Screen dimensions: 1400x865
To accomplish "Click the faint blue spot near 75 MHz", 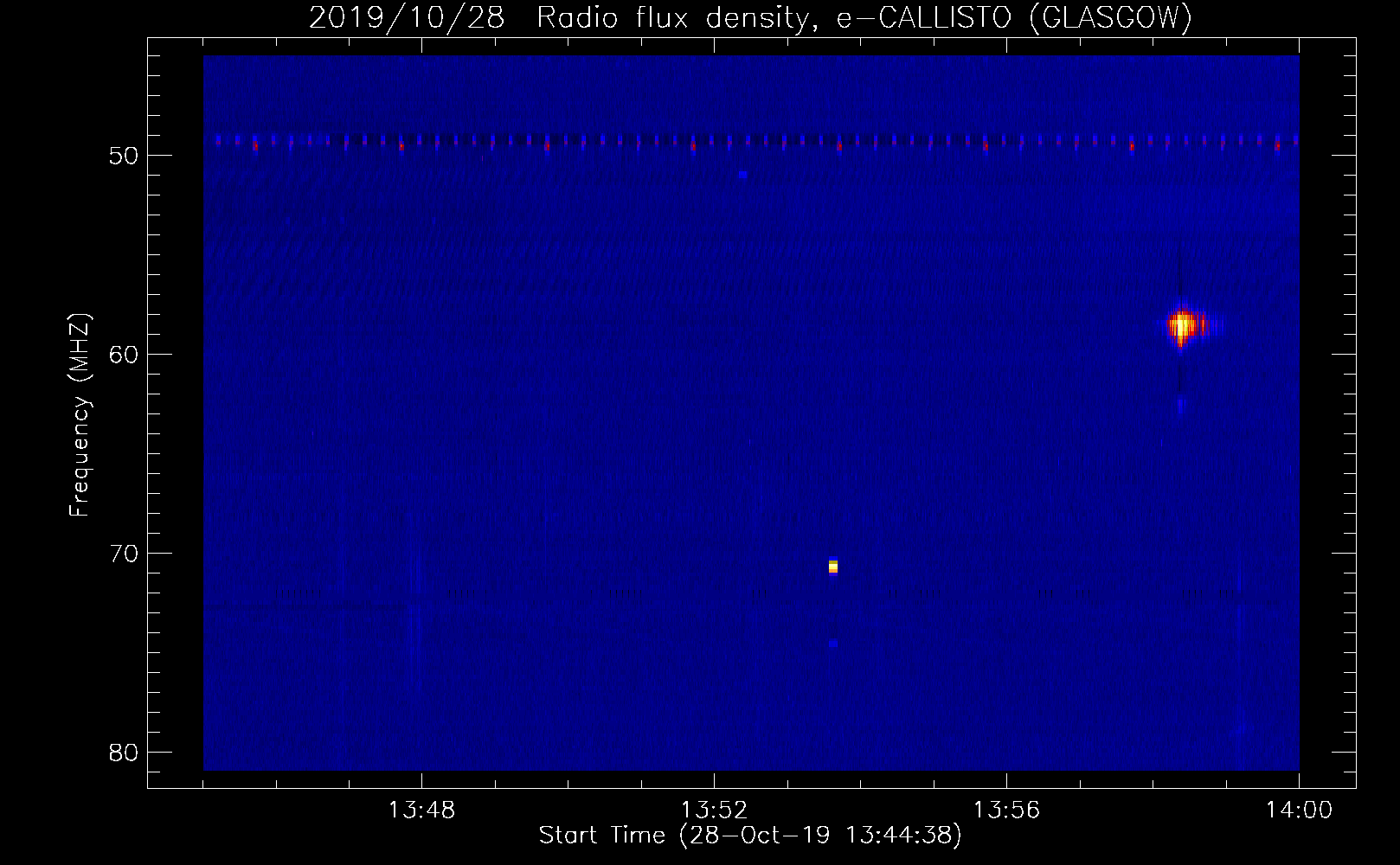I will pos(832,644).
